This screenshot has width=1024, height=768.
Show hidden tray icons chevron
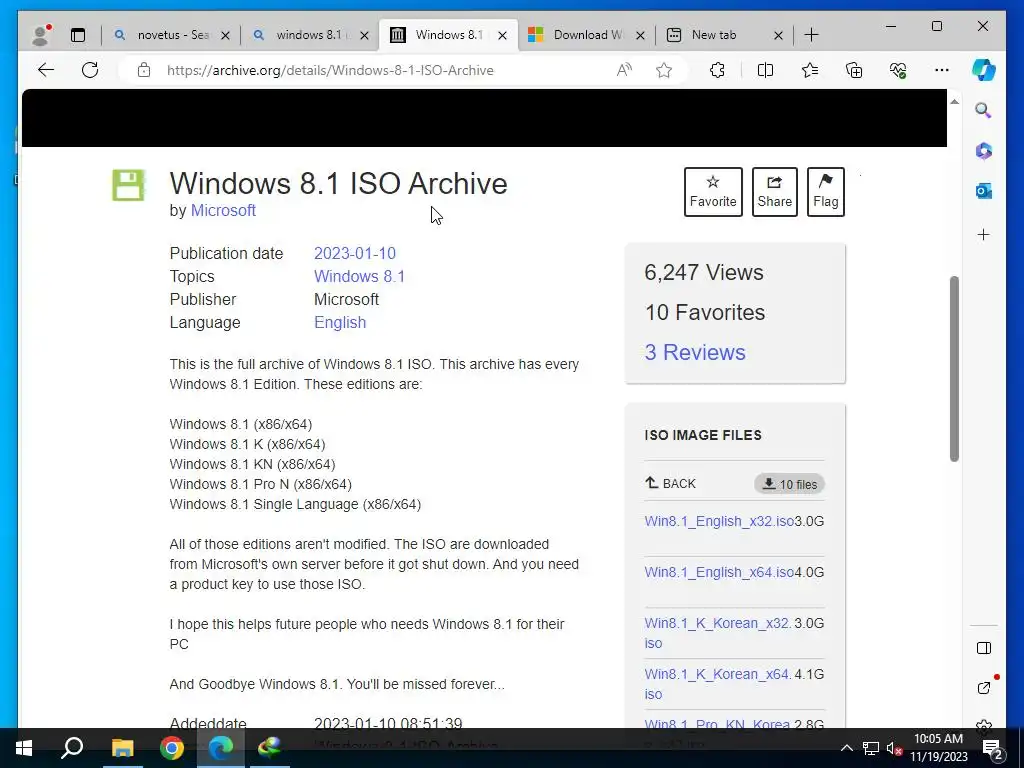[846, 748]
